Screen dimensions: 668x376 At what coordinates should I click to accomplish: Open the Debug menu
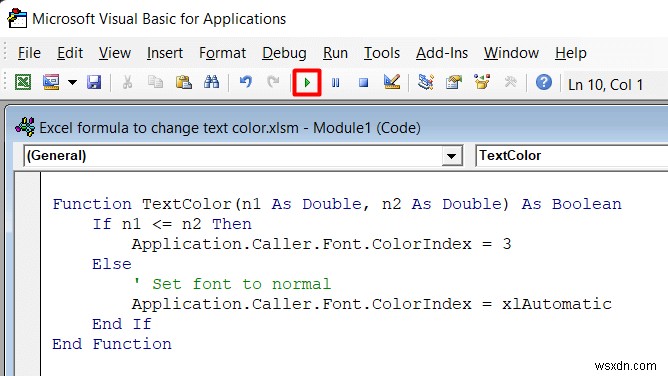point(284,53)
